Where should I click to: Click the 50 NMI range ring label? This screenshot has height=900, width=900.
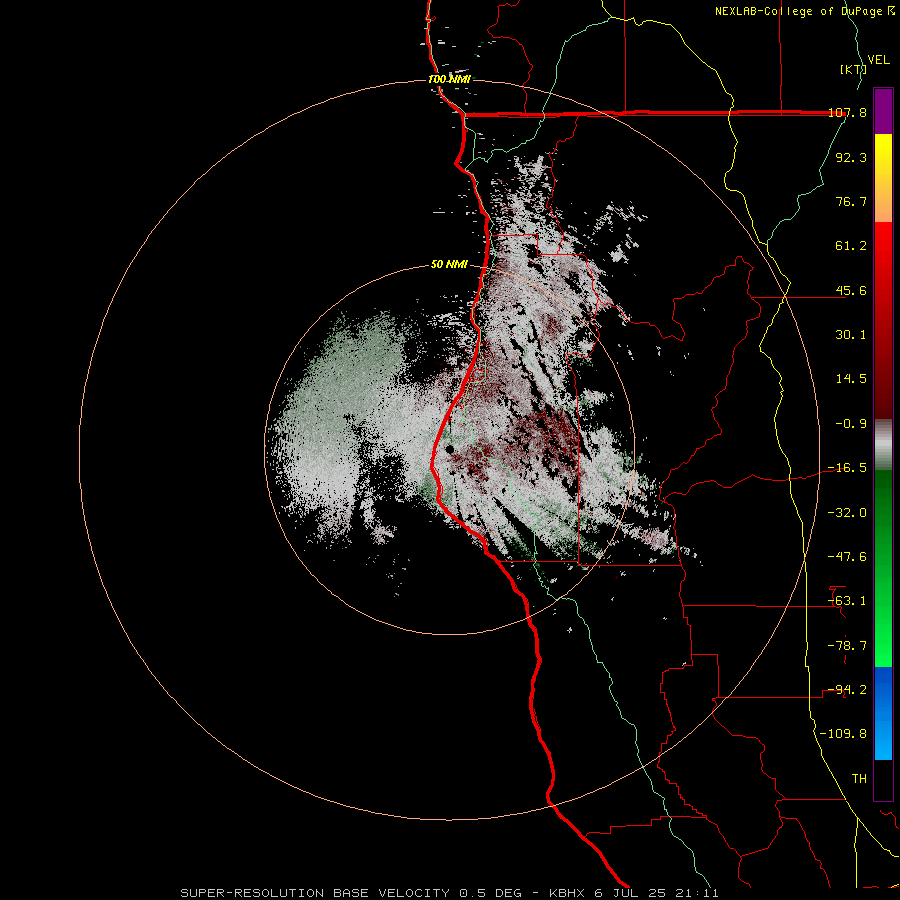449,265
